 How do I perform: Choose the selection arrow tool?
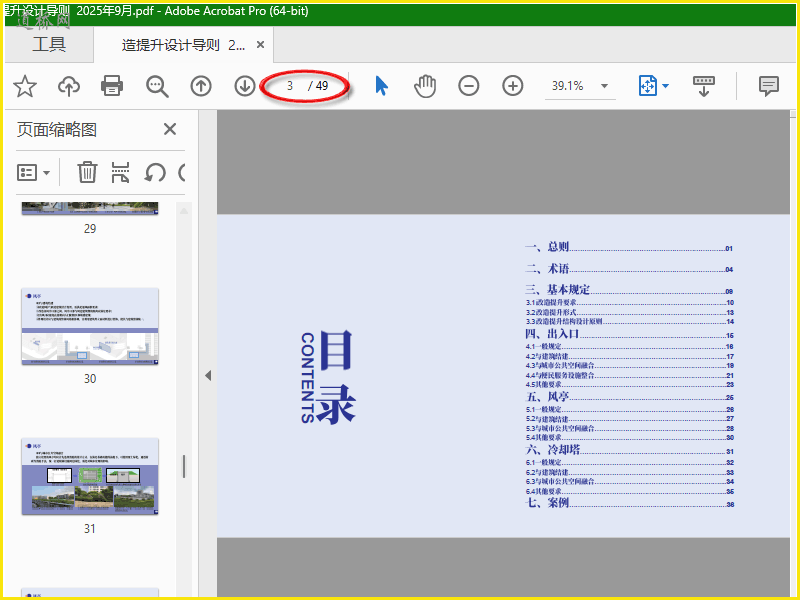(x=381, y=86)
